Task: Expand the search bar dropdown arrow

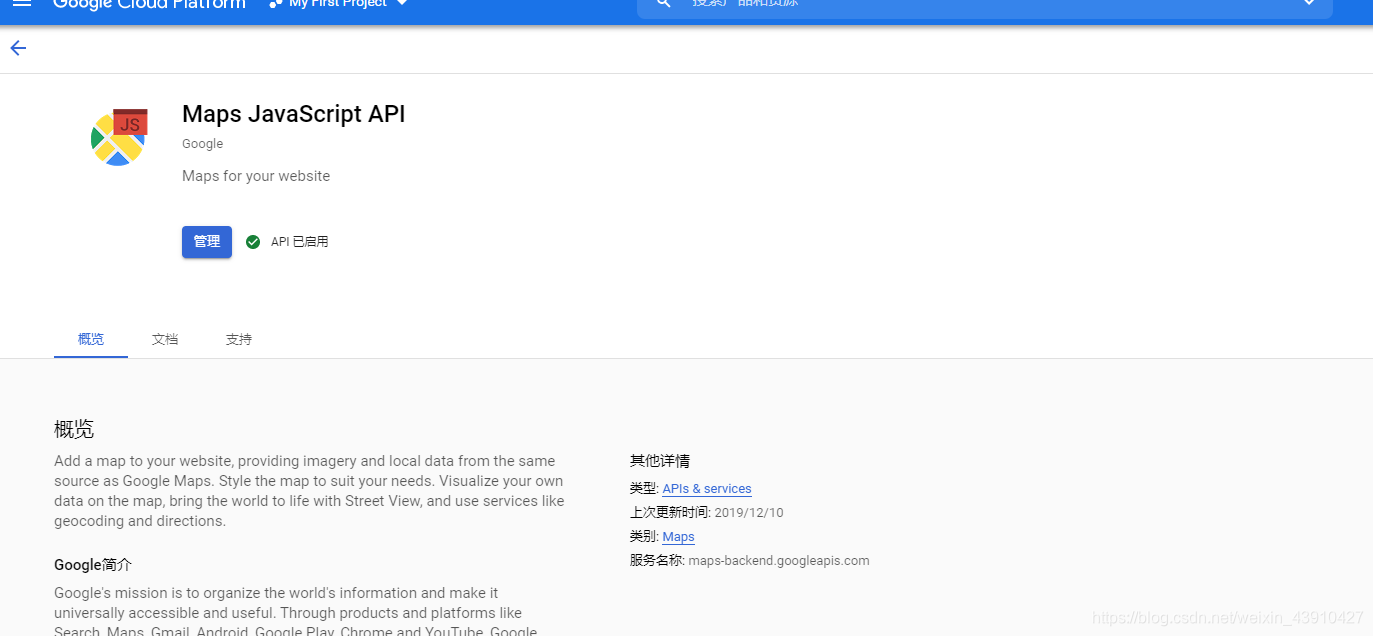Action: [x=1309, y=4]
